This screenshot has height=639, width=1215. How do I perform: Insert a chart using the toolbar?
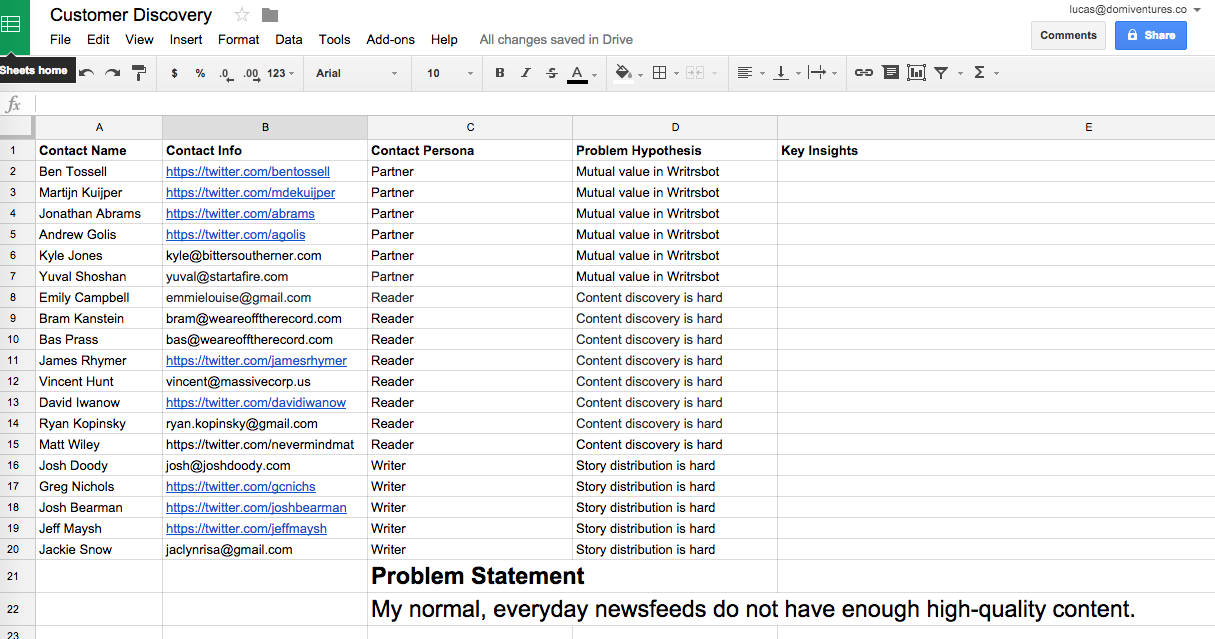tap(916, 73)
